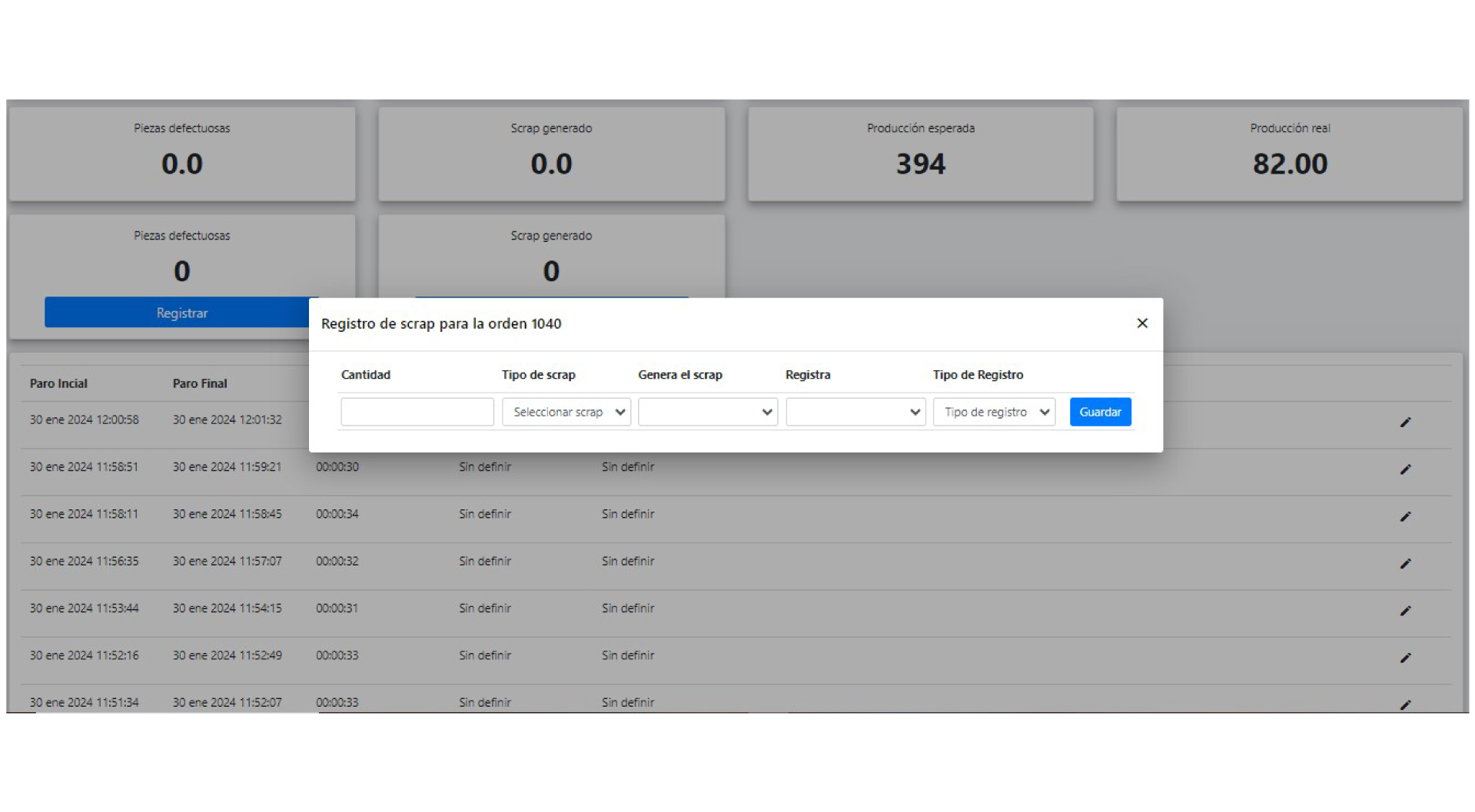
Task: Close the scrap registration dialog
Action: (1141, 323)
